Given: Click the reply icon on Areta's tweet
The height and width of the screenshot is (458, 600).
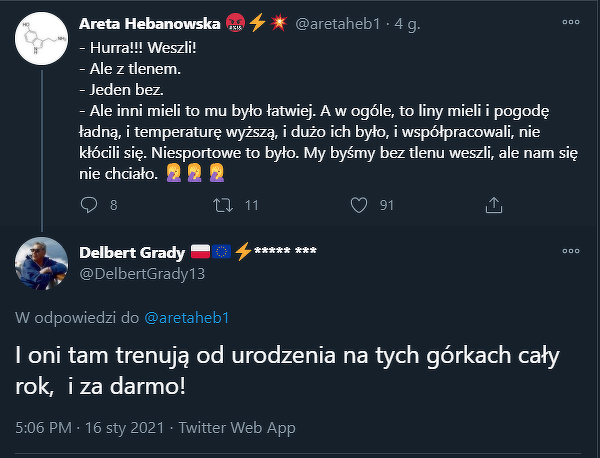Looking at the screenshot, I should (87, 205).
